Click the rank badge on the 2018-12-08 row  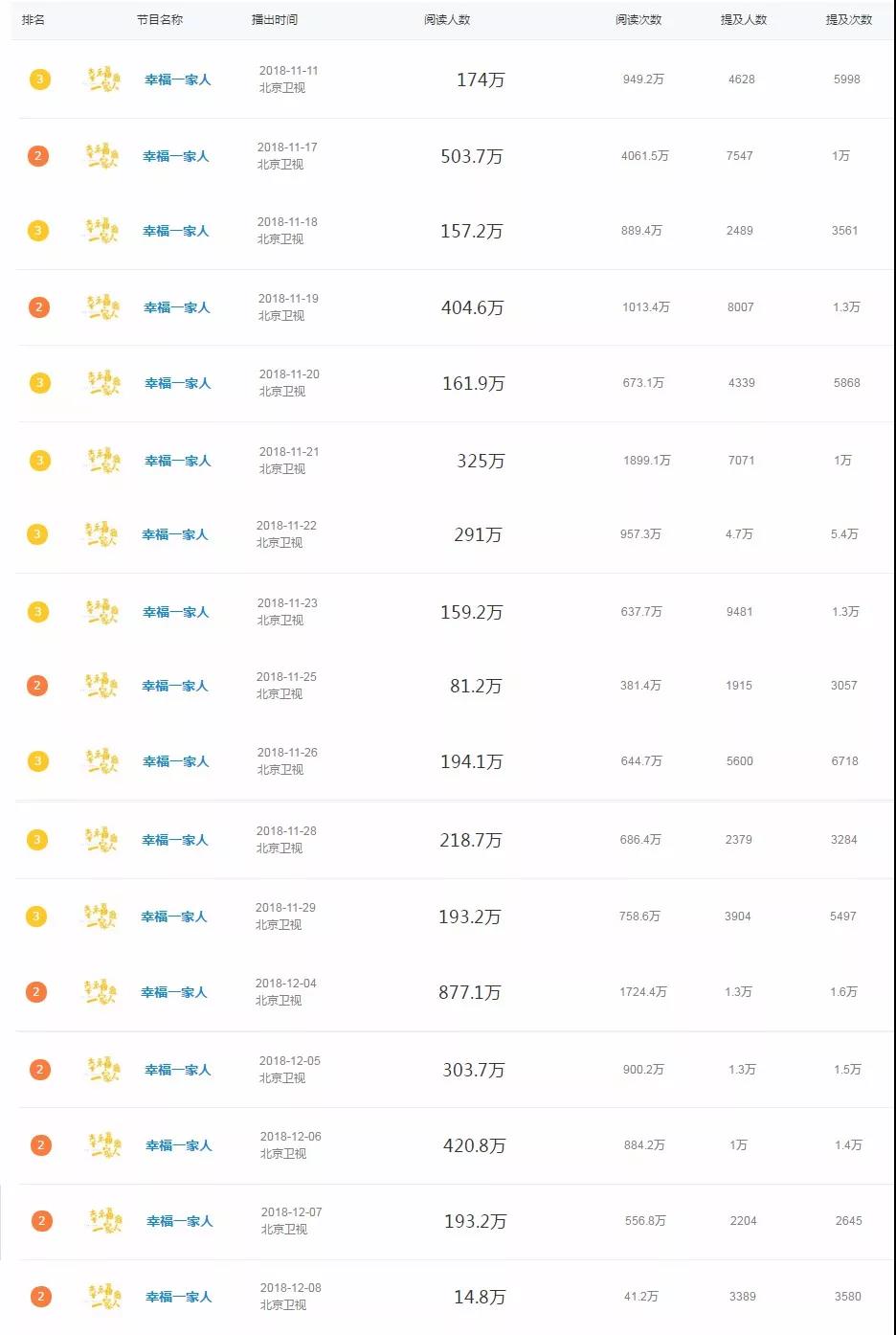click(x=40, y=1297)
